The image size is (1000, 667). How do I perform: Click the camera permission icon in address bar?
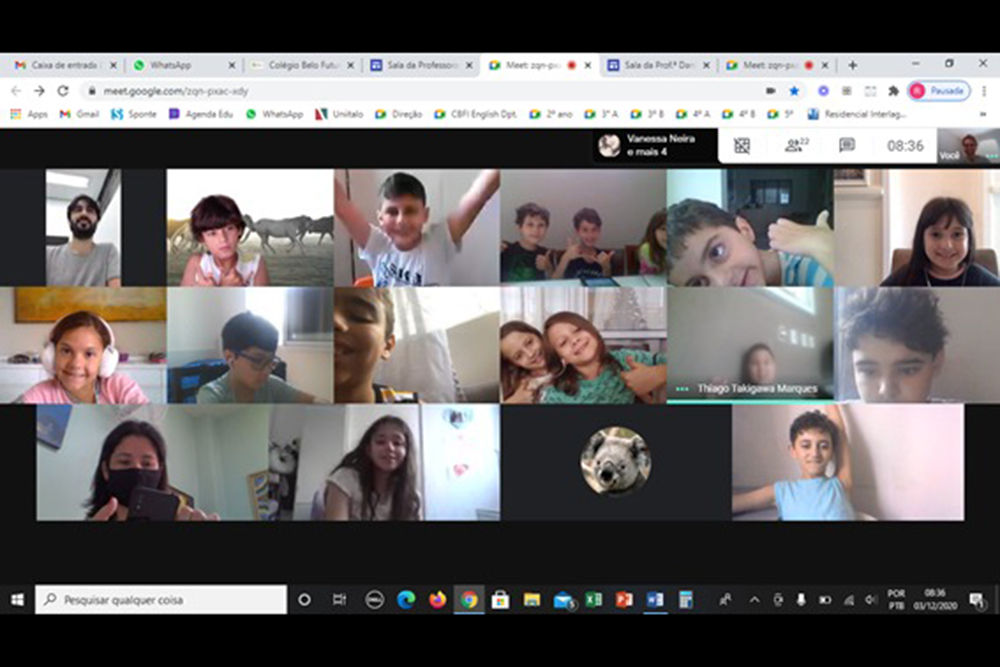770,91
